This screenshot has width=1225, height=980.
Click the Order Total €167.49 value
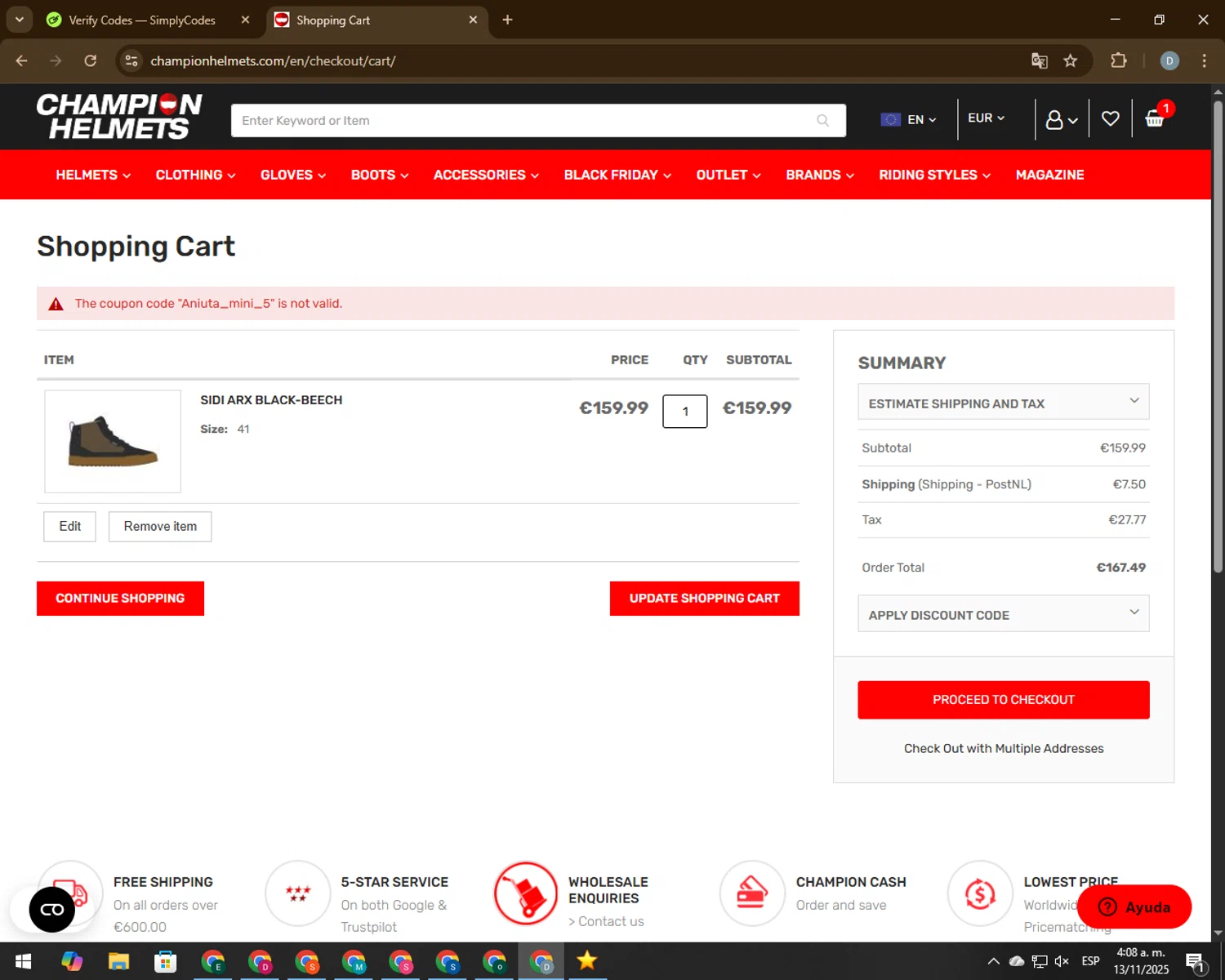pos(1120,568)
